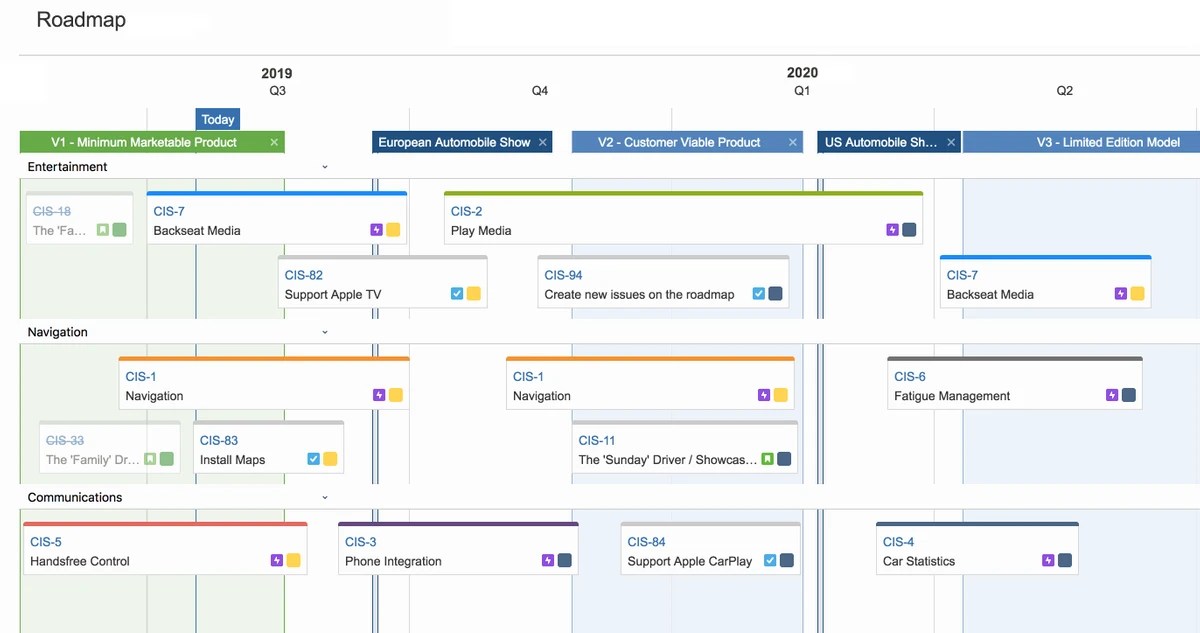This screenshot has width=1200, height=633.
Task: Click the epic icon on Handsfree Control card
Action: [x=277, y=561]
